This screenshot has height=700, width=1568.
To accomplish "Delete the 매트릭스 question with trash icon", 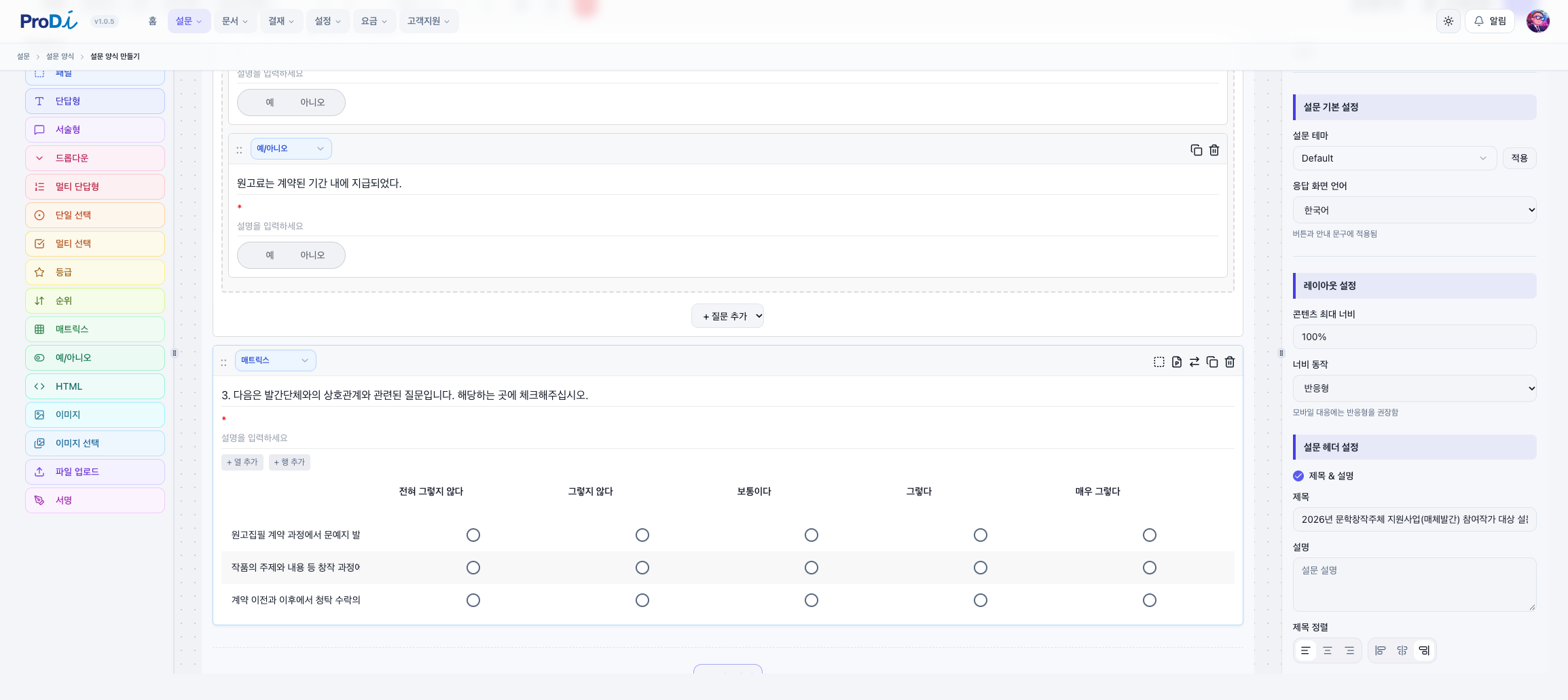I will [x=1230, y=362].
